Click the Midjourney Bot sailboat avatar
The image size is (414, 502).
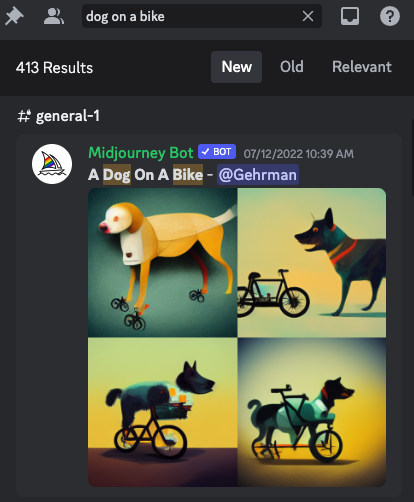pyautogui.click(x=52, y=164)
